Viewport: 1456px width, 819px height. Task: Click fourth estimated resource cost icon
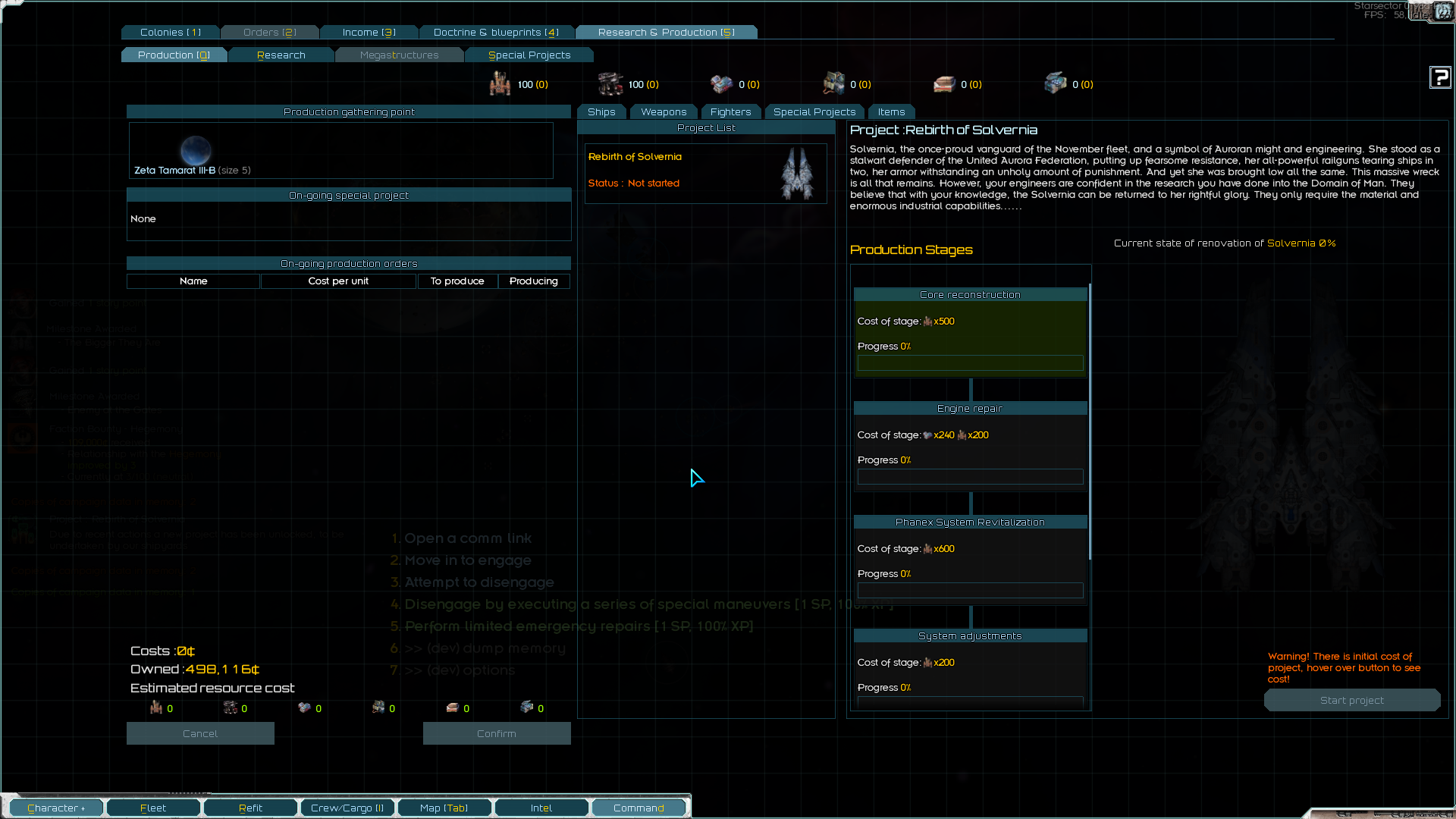(378, 708)
